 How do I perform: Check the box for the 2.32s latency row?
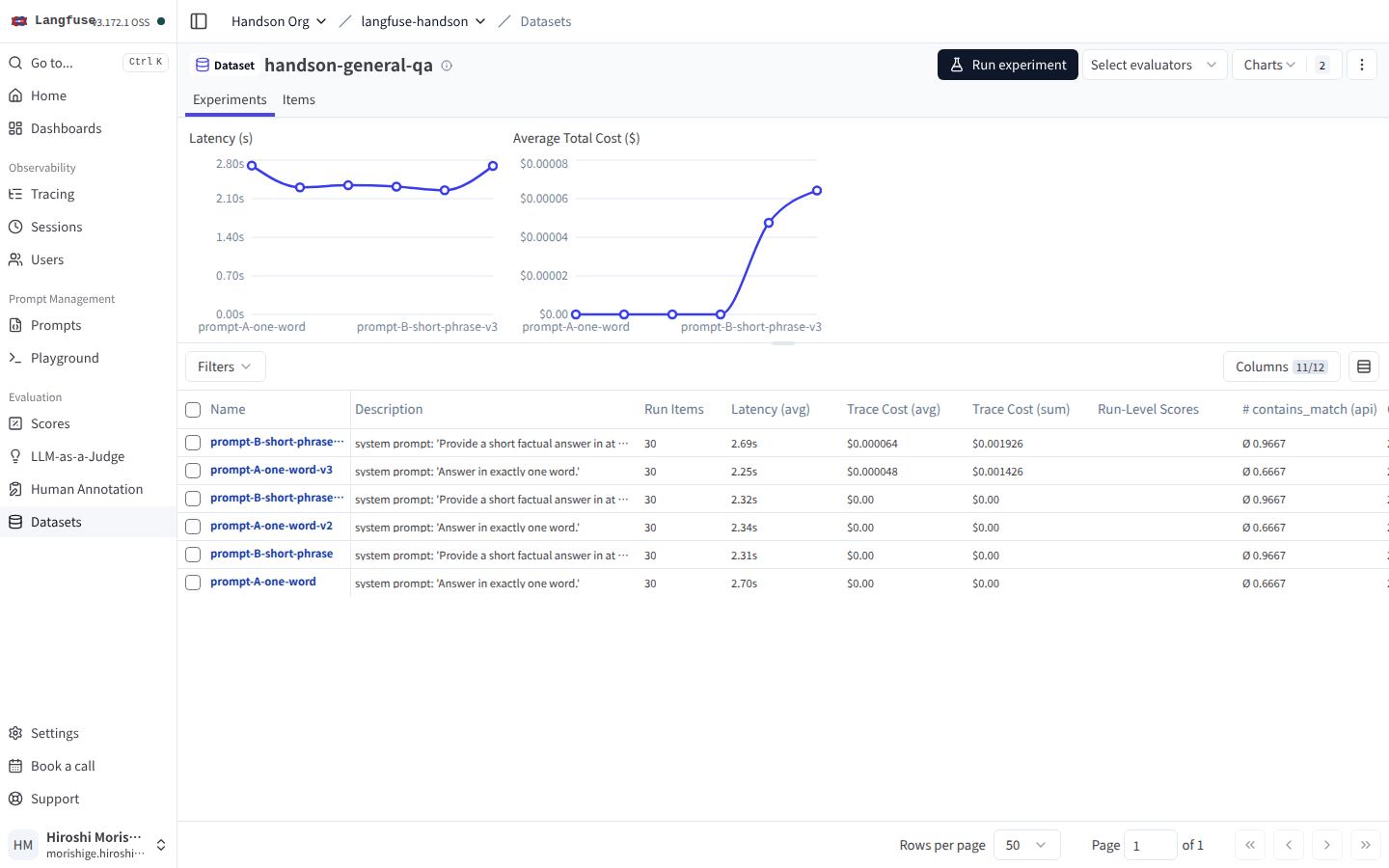click(x=193, y=499)
